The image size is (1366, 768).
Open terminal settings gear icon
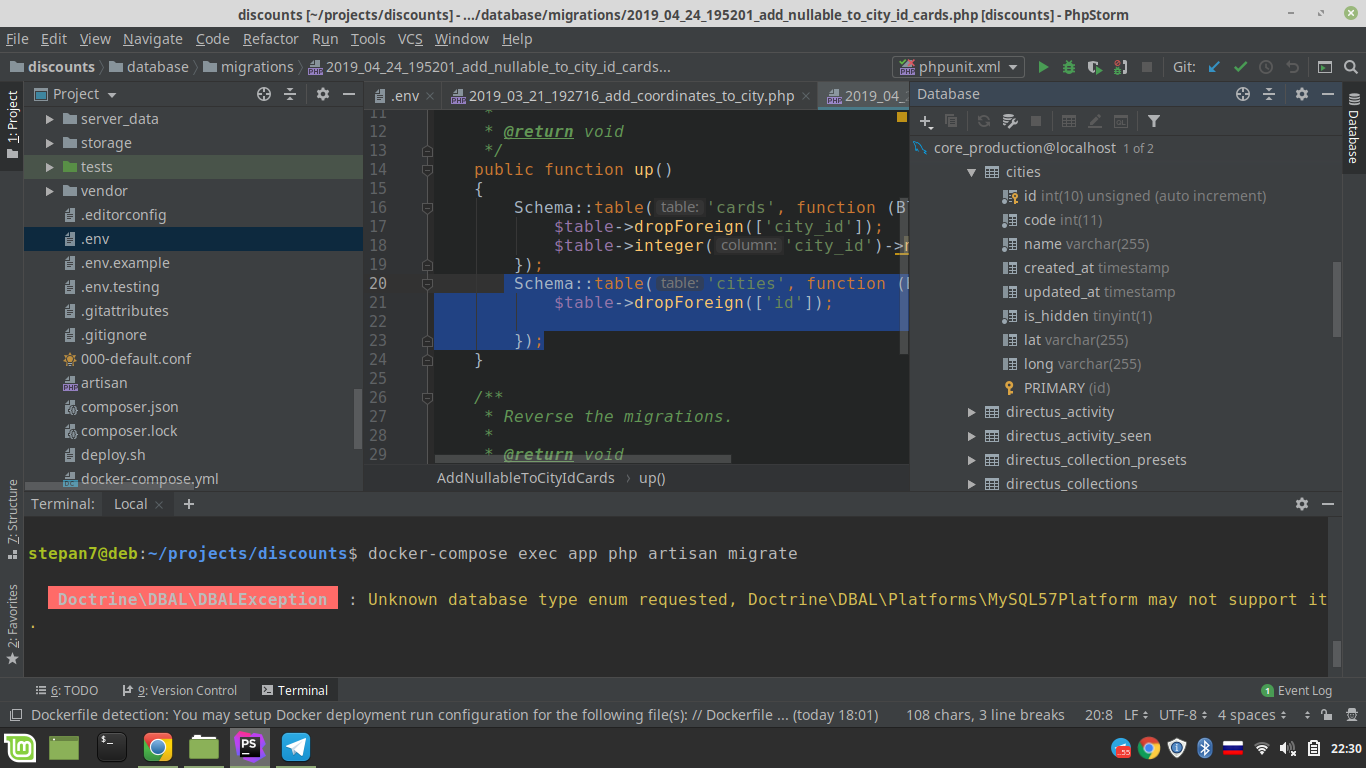pos(1302,504)
